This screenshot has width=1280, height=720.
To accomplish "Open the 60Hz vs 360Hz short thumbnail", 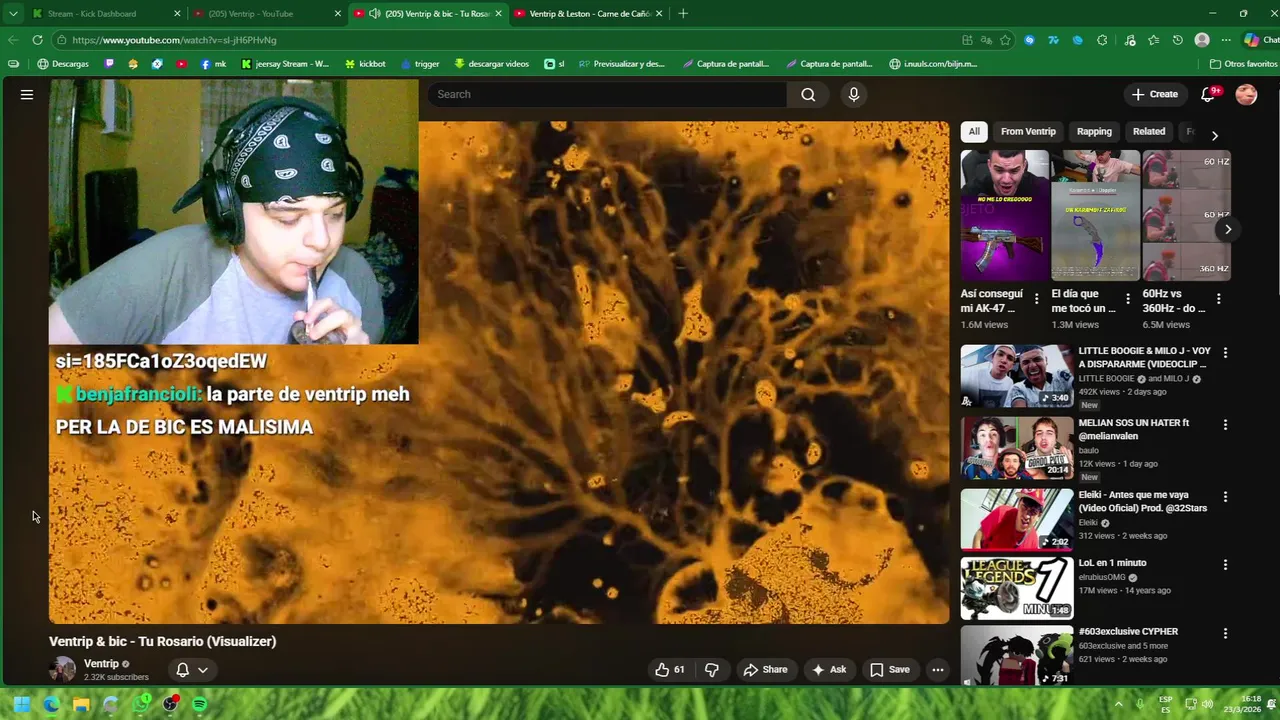I will point(1186,215).
